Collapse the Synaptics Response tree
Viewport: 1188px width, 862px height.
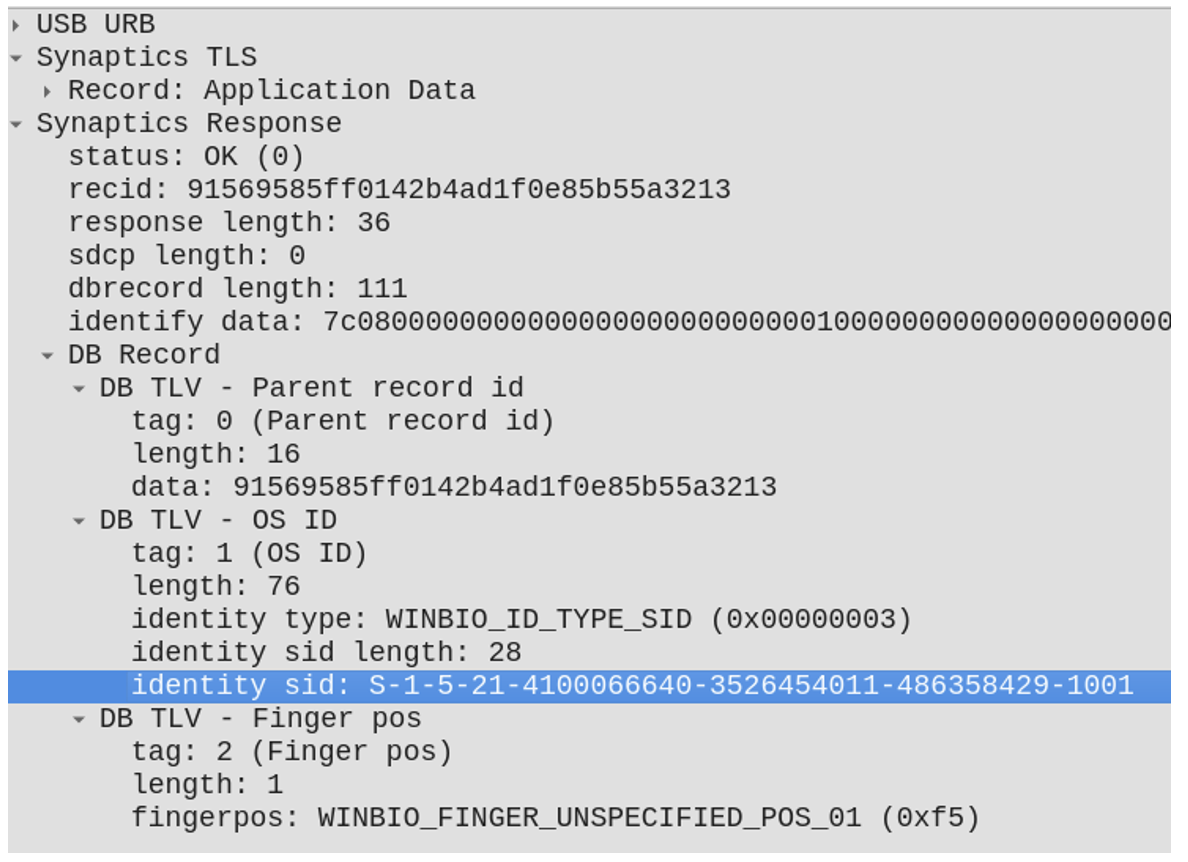pos(16,124)
